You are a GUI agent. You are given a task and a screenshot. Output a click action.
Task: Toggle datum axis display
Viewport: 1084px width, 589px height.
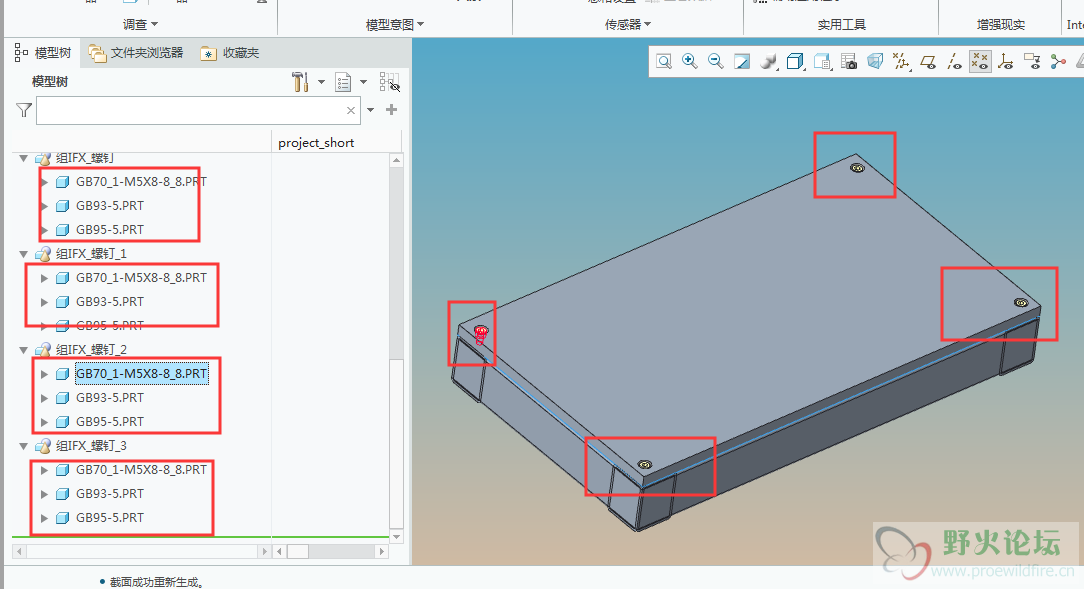coord(954,62)
